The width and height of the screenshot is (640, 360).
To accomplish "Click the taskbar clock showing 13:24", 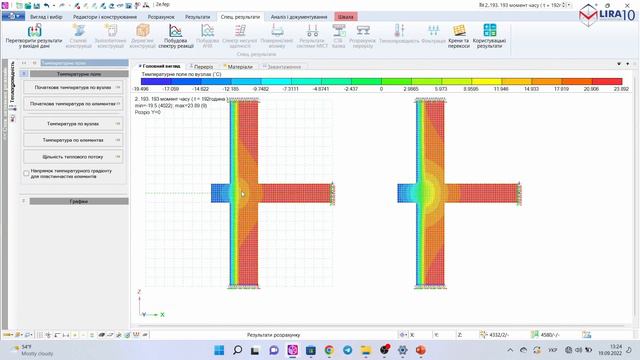I will pyautogui.click(x=610, y=350).
